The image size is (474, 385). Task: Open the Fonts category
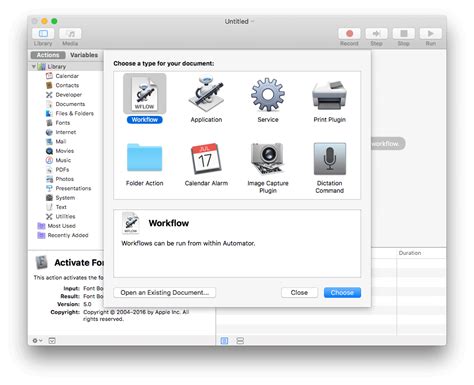[x=63, y=123]
